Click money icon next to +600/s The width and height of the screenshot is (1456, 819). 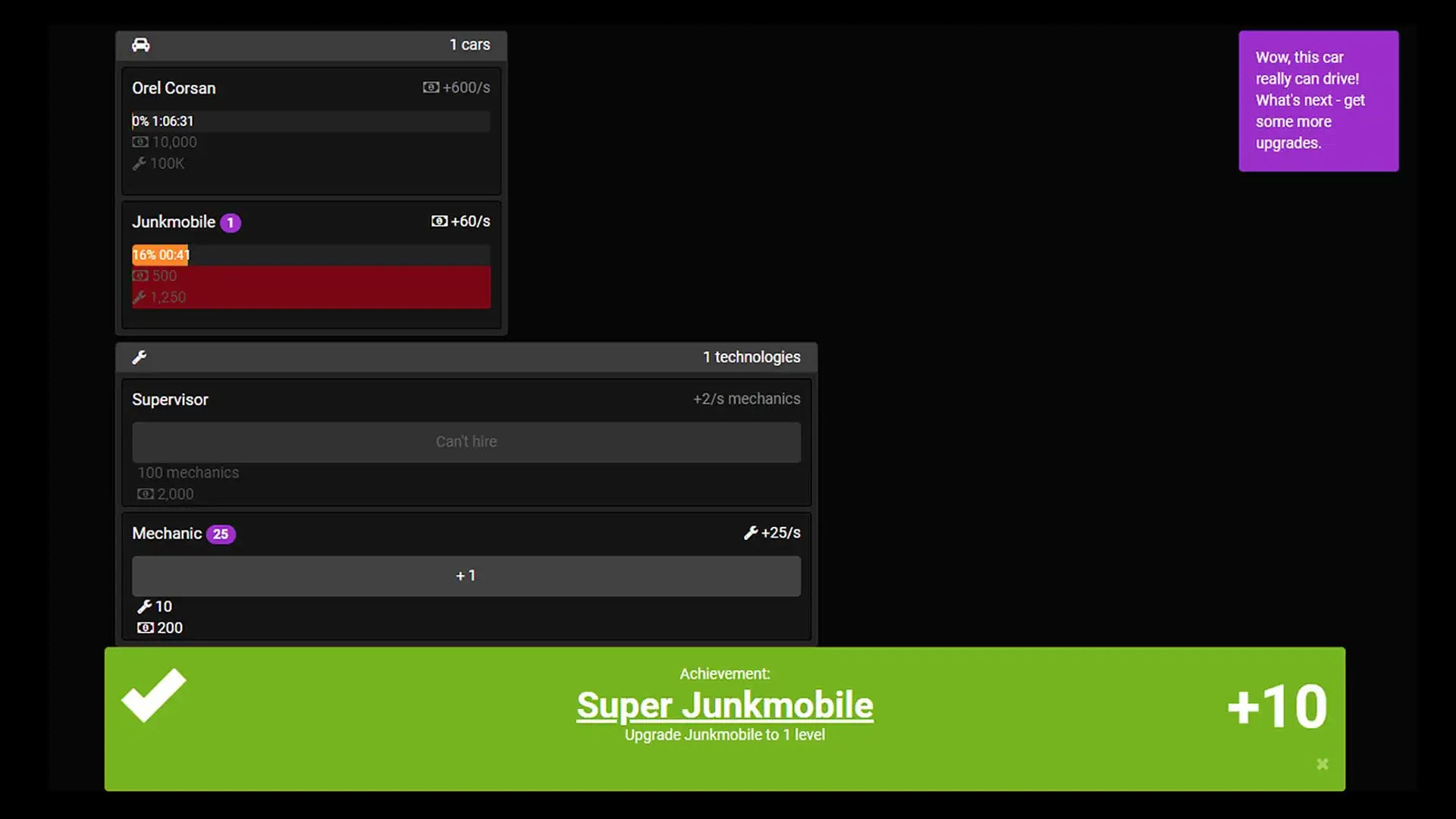[x=431, y=88]
